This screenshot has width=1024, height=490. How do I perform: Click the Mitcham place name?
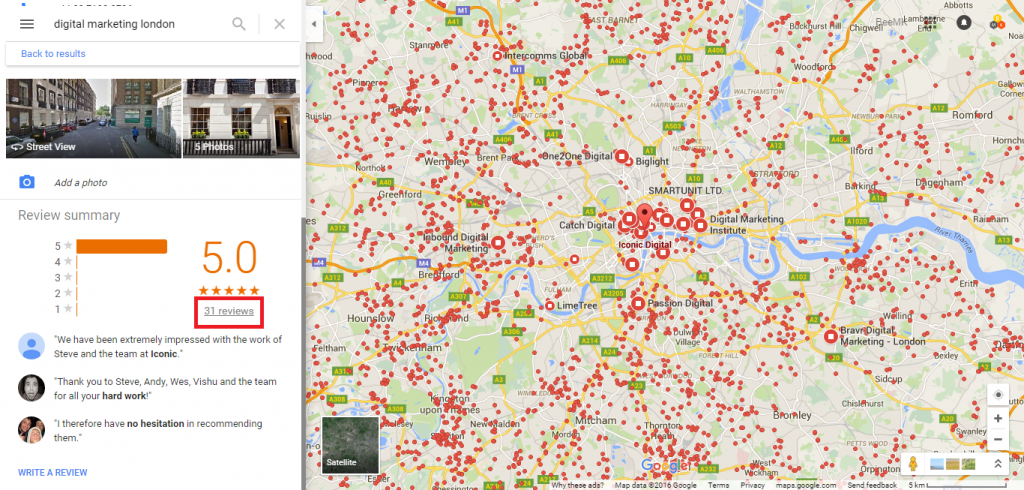(x=596, y=420)
